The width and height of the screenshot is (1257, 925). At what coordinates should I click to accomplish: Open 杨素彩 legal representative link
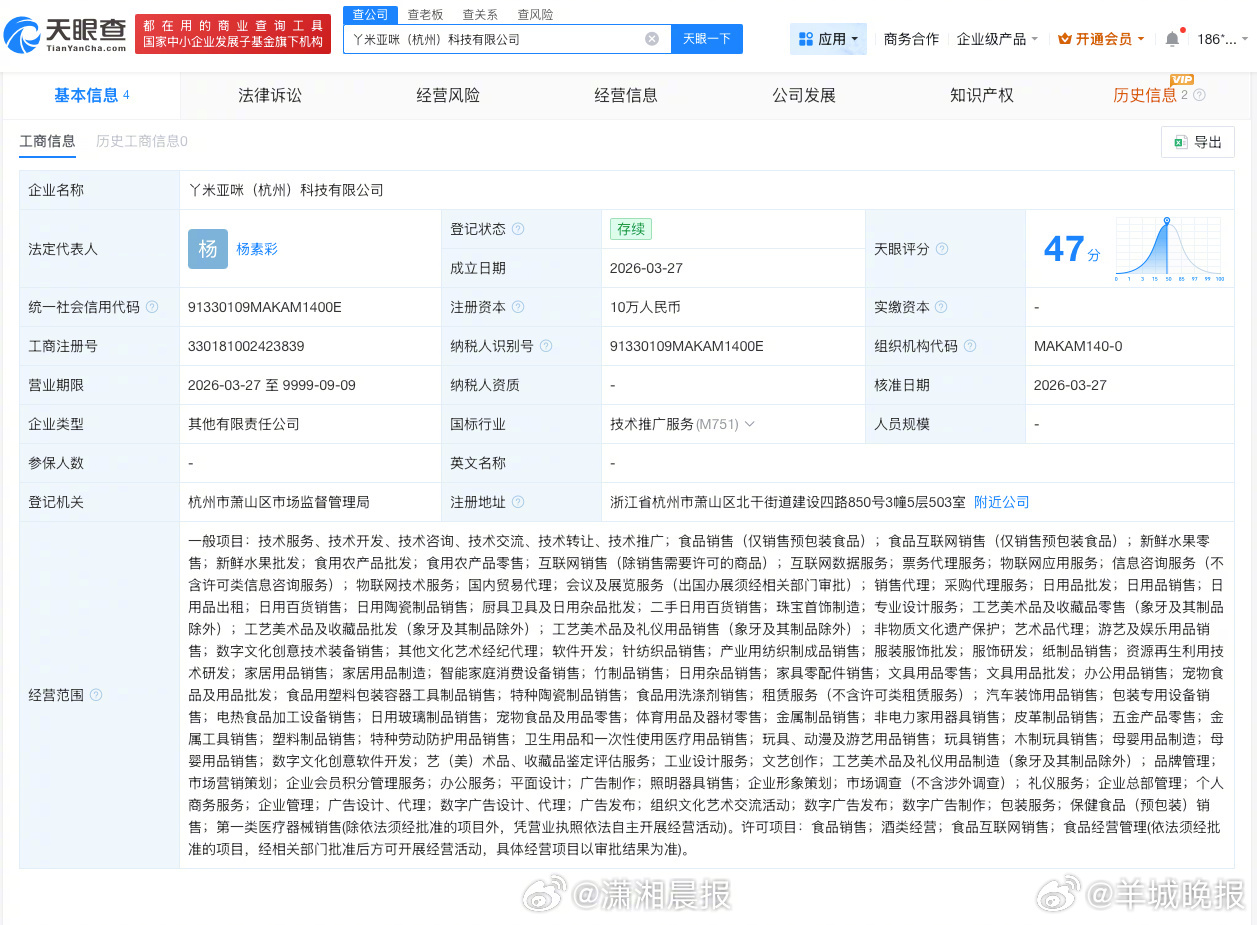click(257, 249)
